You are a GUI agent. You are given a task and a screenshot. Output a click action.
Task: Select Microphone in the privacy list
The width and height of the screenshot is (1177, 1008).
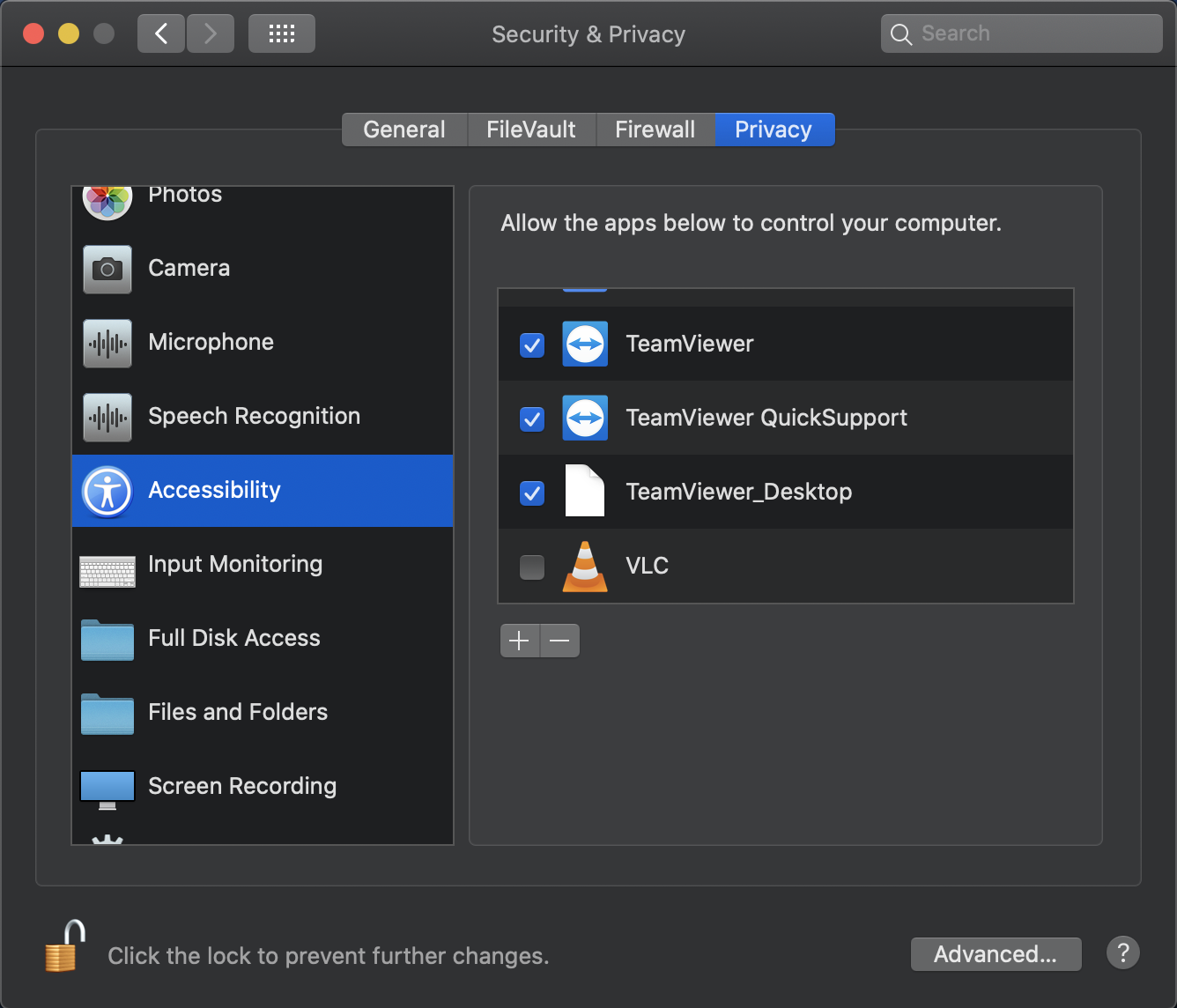[263, 343]
